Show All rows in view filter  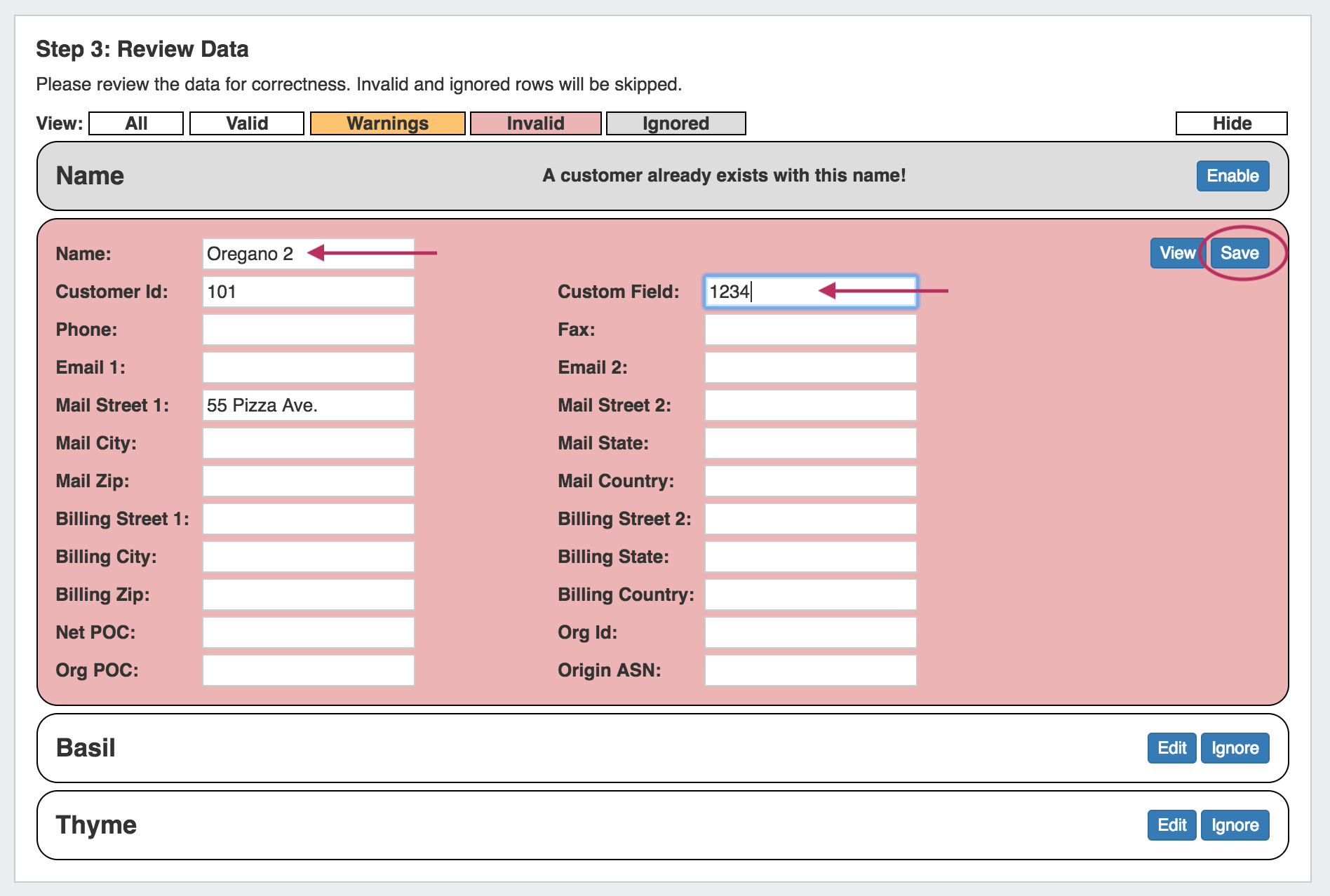tap(136, 123)
